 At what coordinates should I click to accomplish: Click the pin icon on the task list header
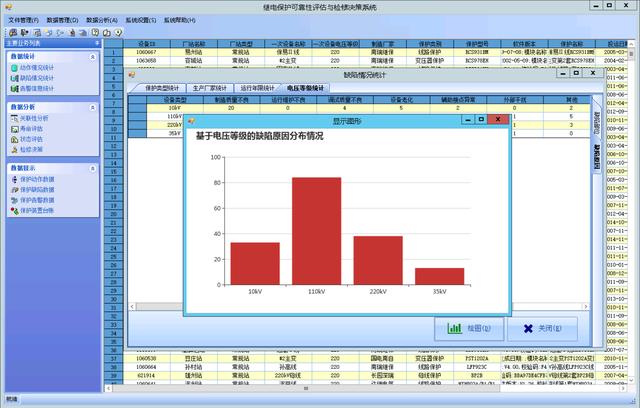pyautogui.click(x=97, y=43)
